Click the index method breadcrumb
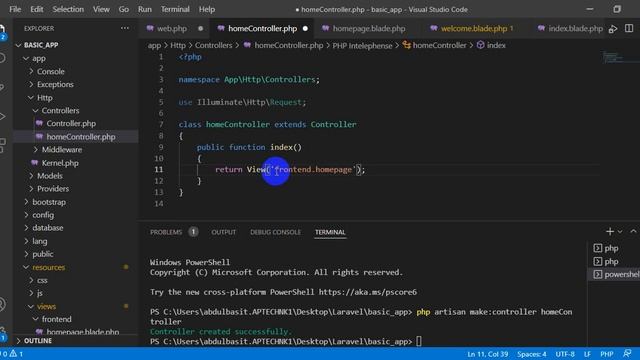The height and width of the screenshot is (360, 640). click(x=491, y=45)
